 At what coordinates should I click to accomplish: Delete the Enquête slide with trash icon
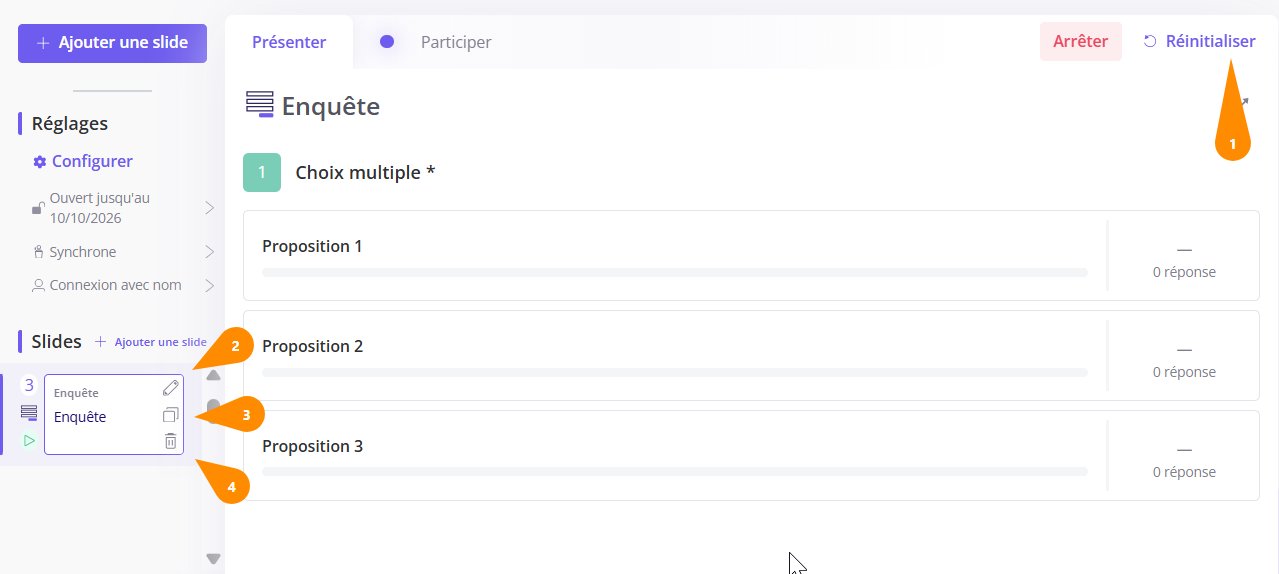(x=171, y=441)
